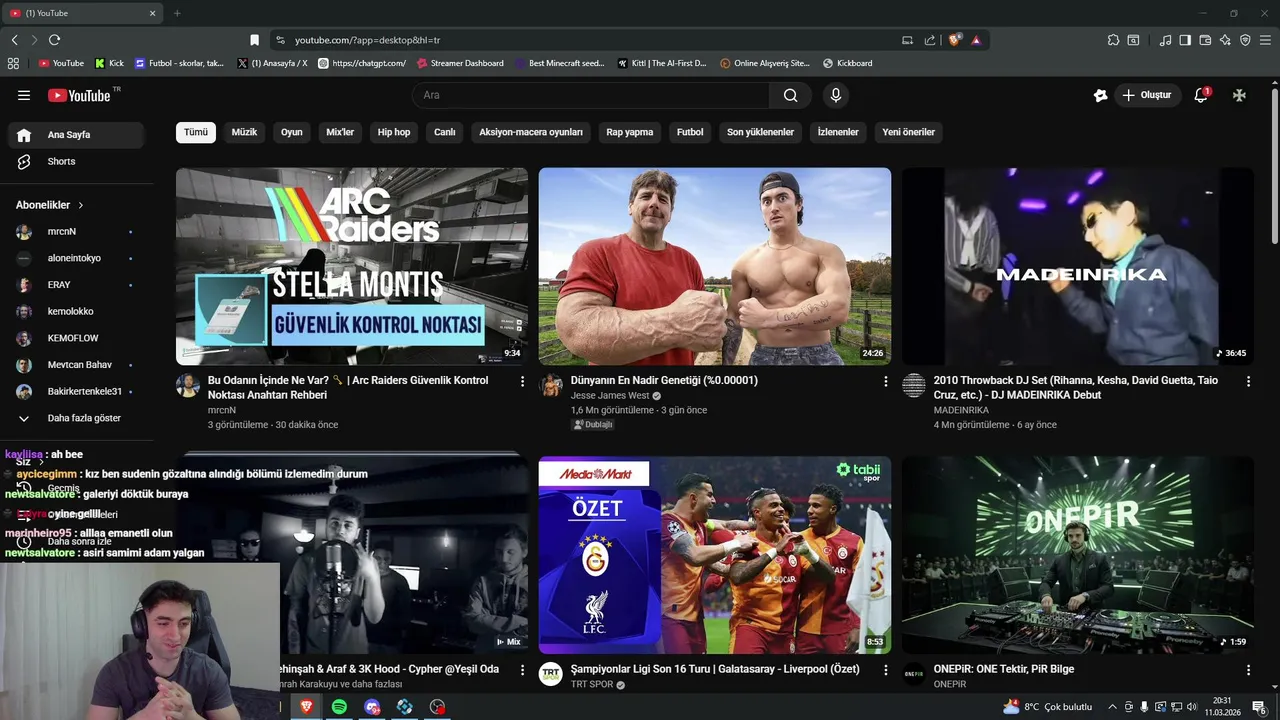Open options menu for ONEPiR video
This screenshot has height=720, width=1280.
point(1248,670)
